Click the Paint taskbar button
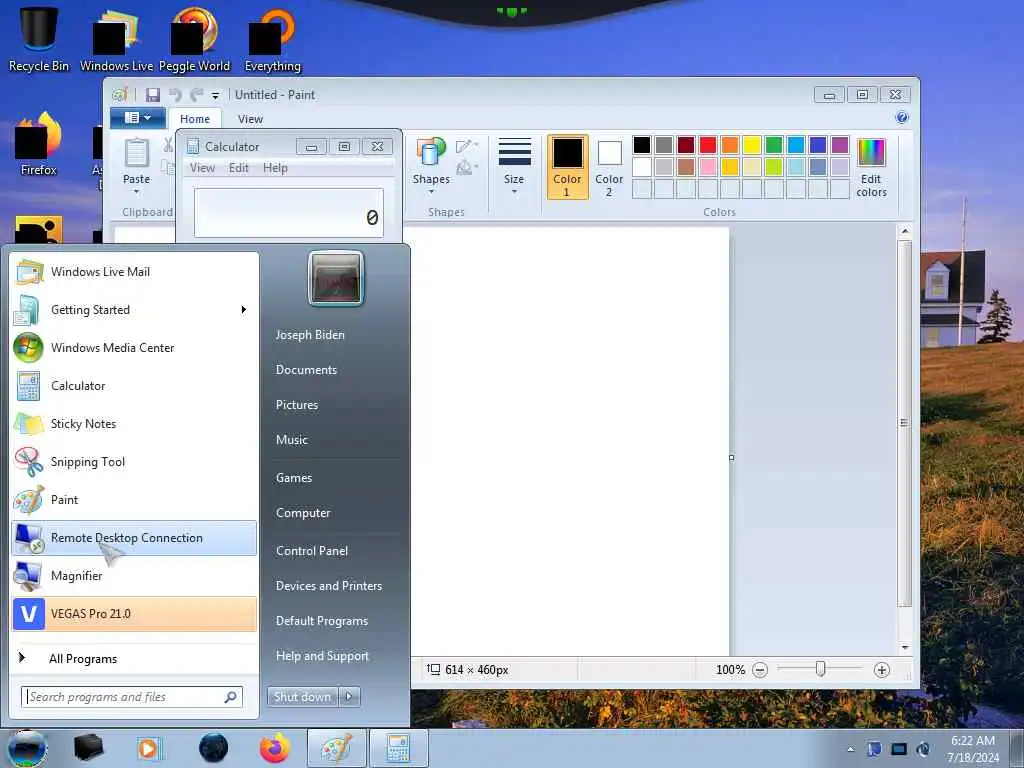Viewport: 1024px width, 768px height. click(x=337, y=748)
